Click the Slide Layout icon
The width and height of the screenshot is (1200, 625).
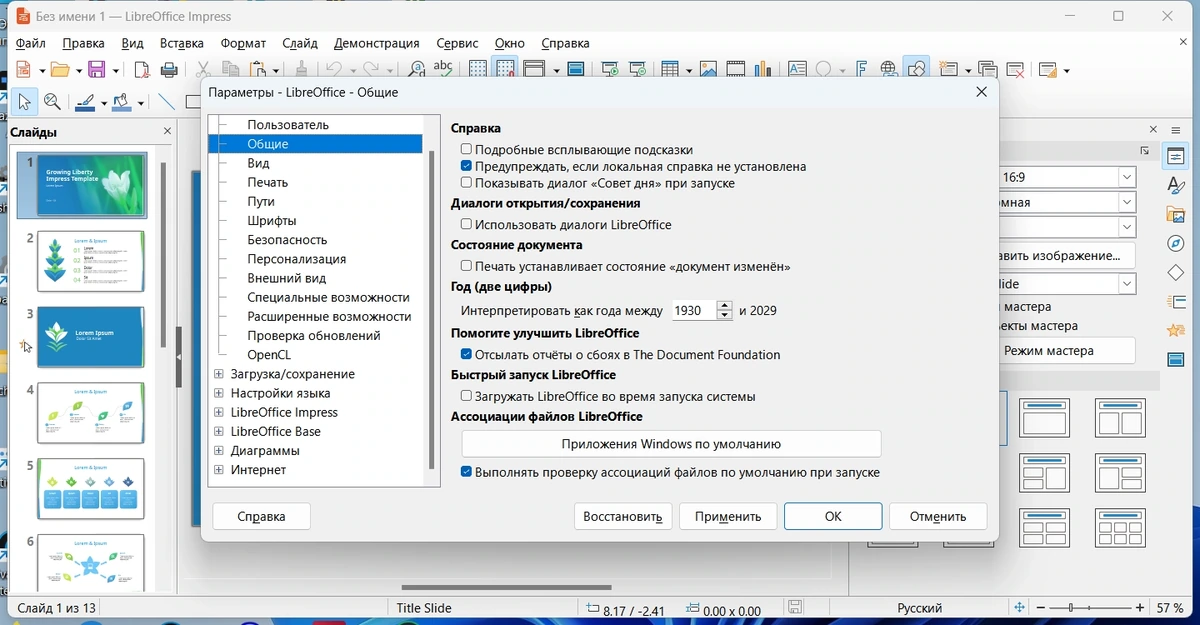(1047, 69)
